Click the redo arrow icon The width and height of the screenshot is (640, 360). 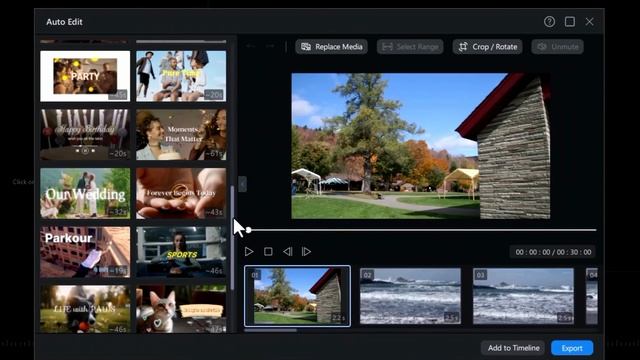point(270,47)
